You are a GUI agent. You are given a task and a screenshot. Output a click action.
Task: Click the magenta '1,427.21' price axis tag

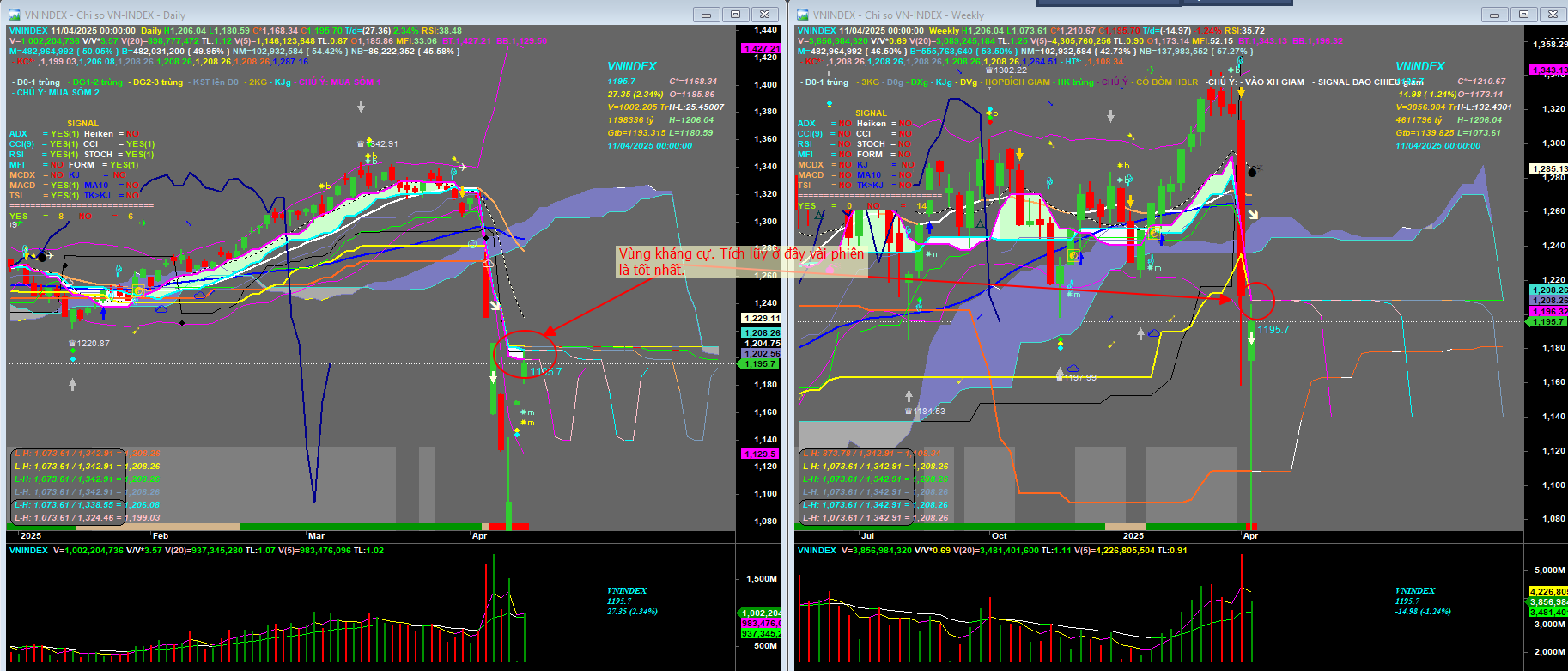point(761,49)
